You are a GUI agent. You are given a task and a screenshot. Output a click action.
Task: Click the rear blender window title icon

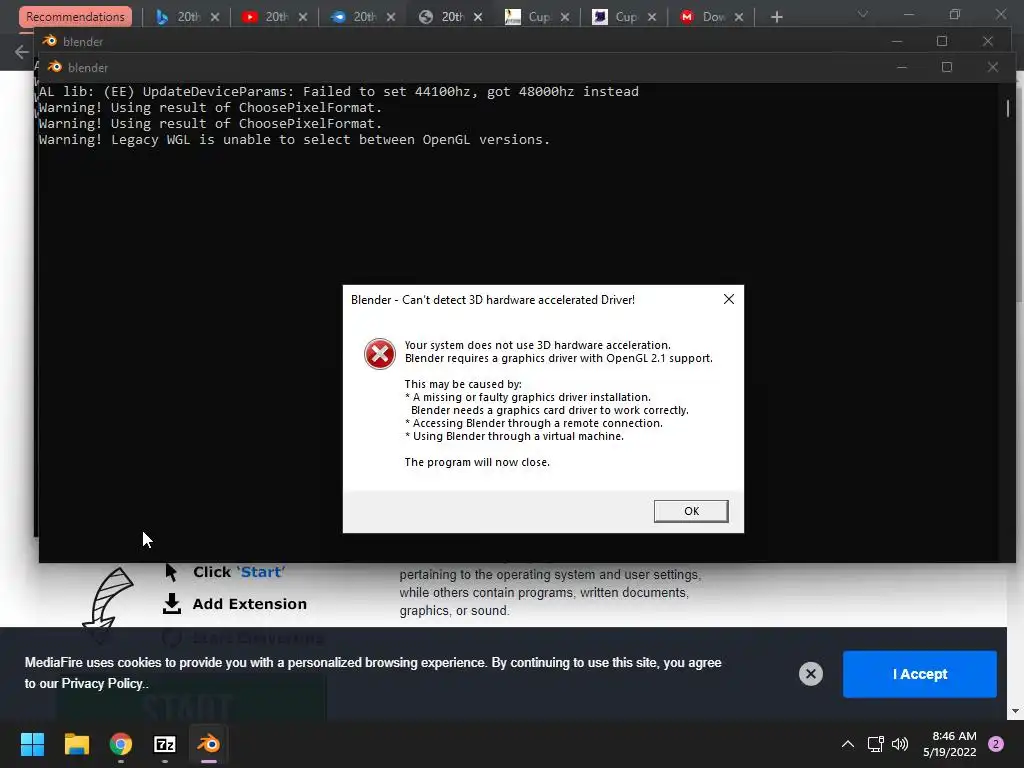pyautogui.click(x=50, y=40)
